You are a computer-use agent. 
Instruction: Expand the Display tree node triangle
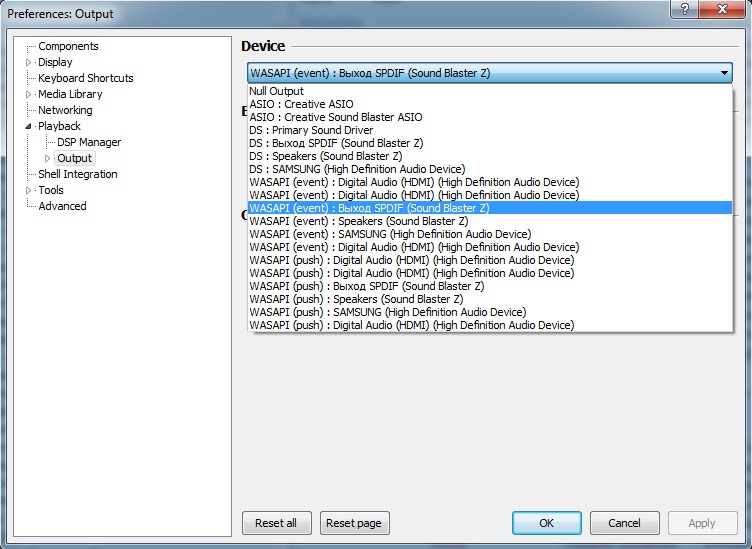[28, 62]
